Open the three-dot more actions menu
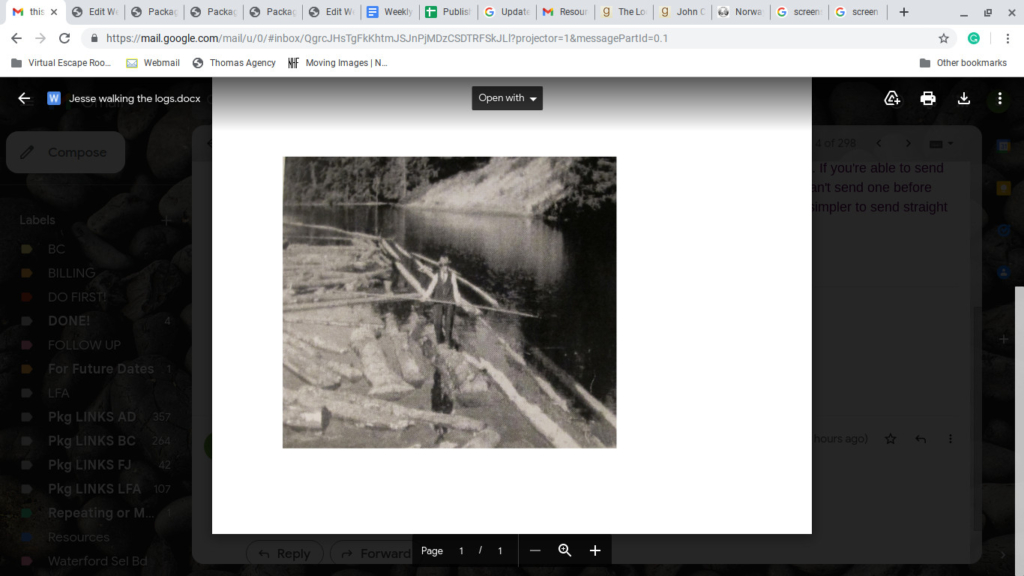The image size is (1024, 576). pyautogui.click(x=1000, y=98)
